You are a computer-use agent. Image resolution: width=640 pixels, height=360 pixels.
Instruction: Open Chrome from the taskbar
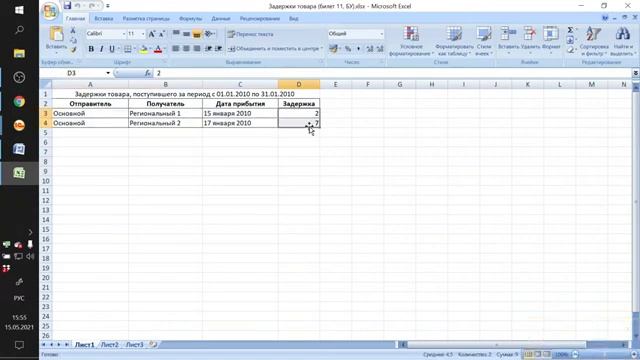(x=19, y=101)
